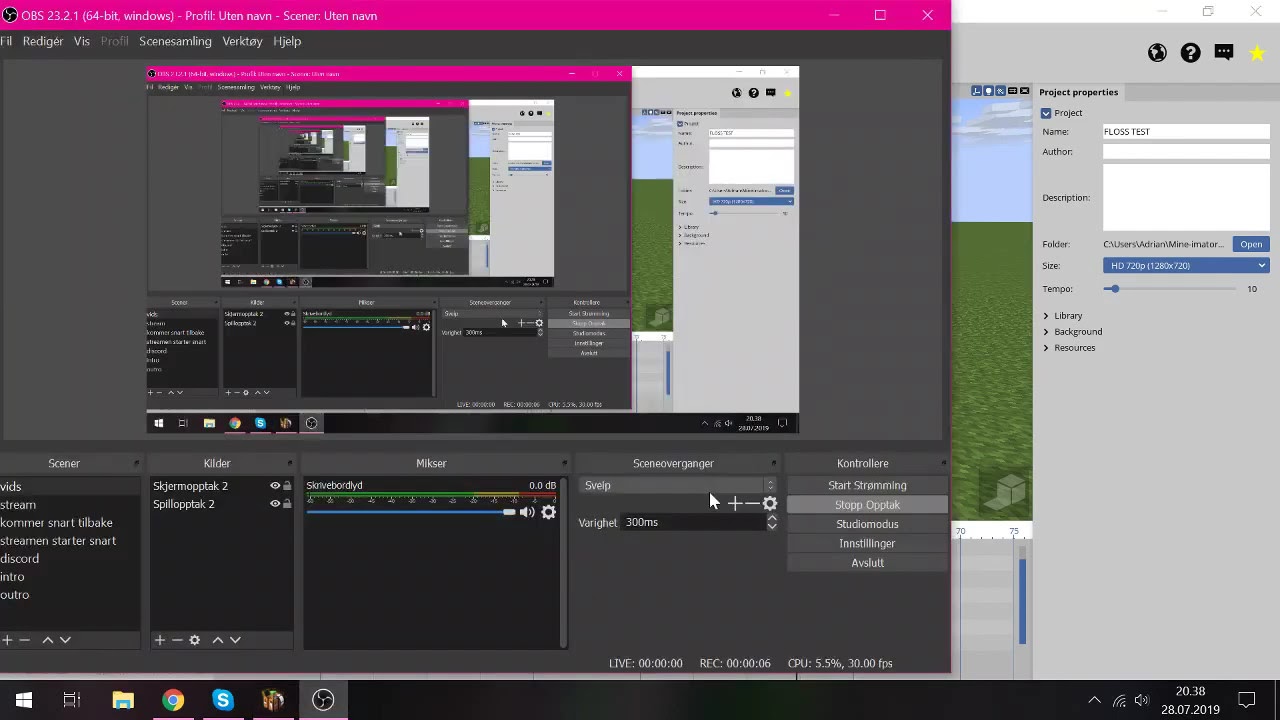This screenshot has height=720, width=1280.
Task: Open Mine-imator help question mark icon
Action: [1190, 53]
